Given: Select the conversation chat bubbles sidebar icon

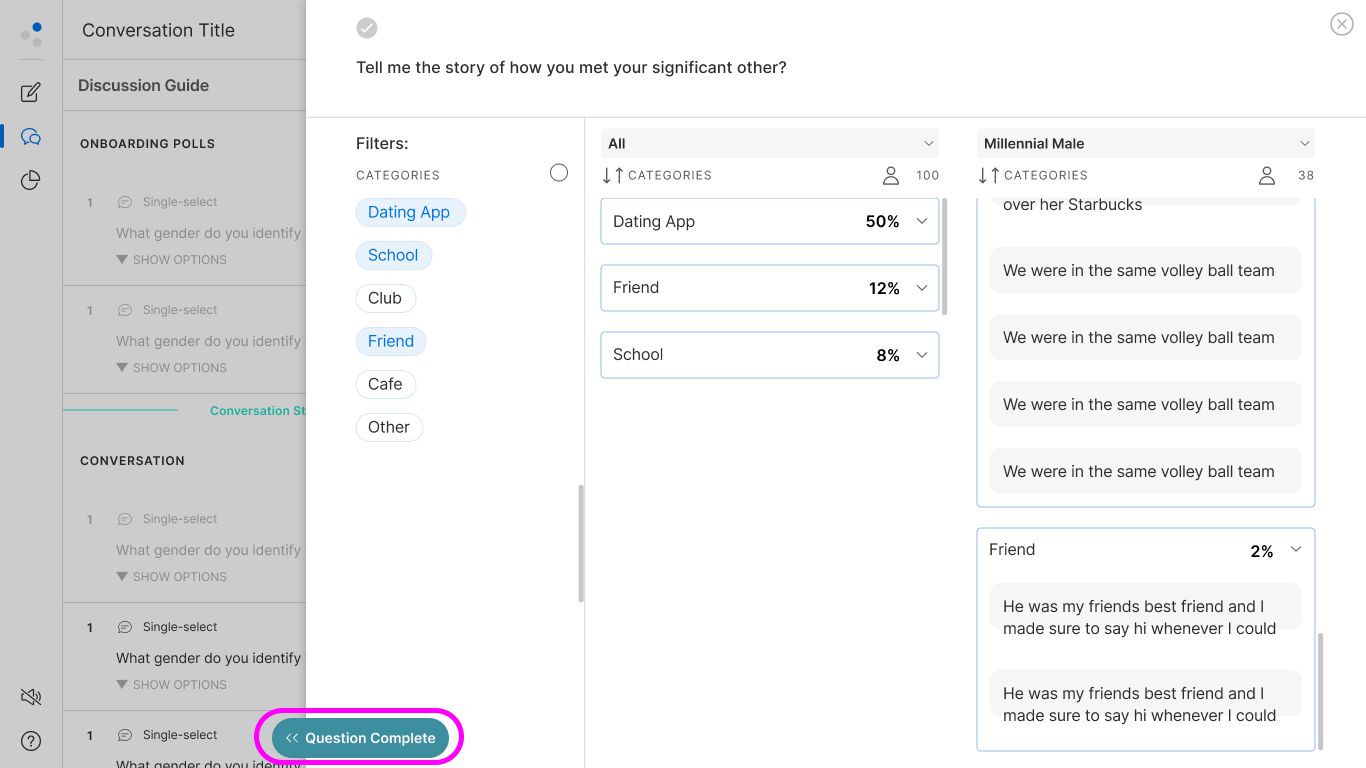Looking at the screenshot, I should coord(31,137).
